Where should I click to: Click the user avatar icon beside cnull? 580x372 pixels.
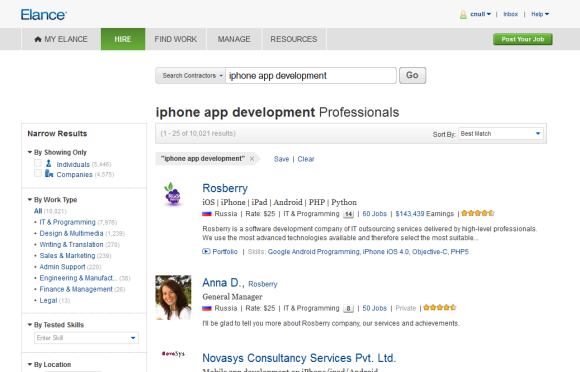point(463,14)
